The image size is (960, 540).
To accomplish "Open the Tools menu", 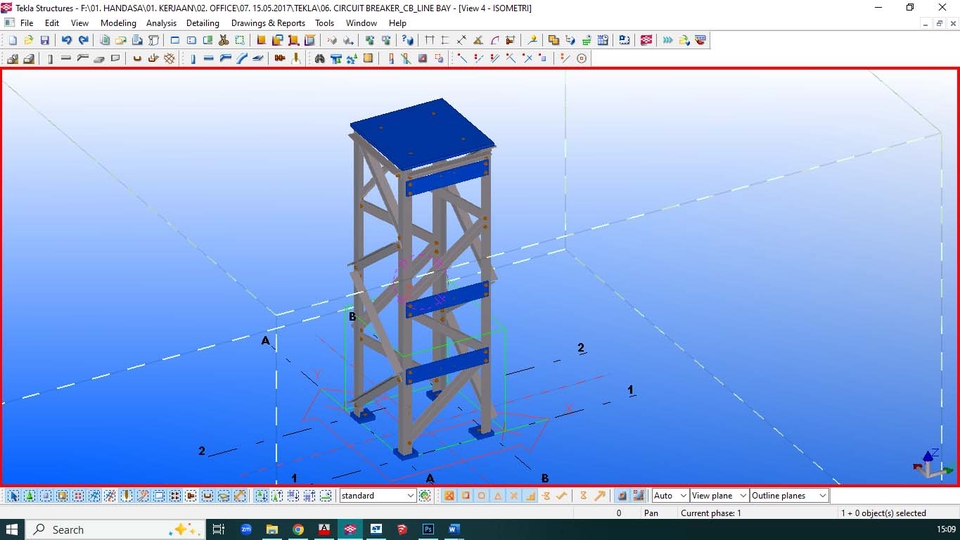I will click(324, 23).
